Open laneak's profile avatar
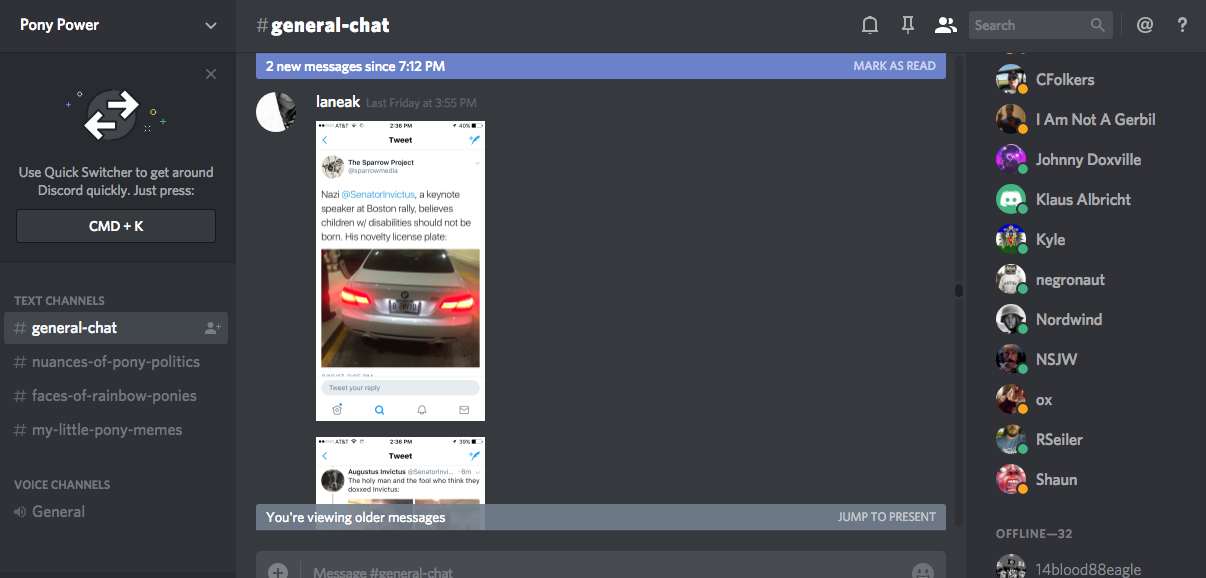 (x=276, y=111)
